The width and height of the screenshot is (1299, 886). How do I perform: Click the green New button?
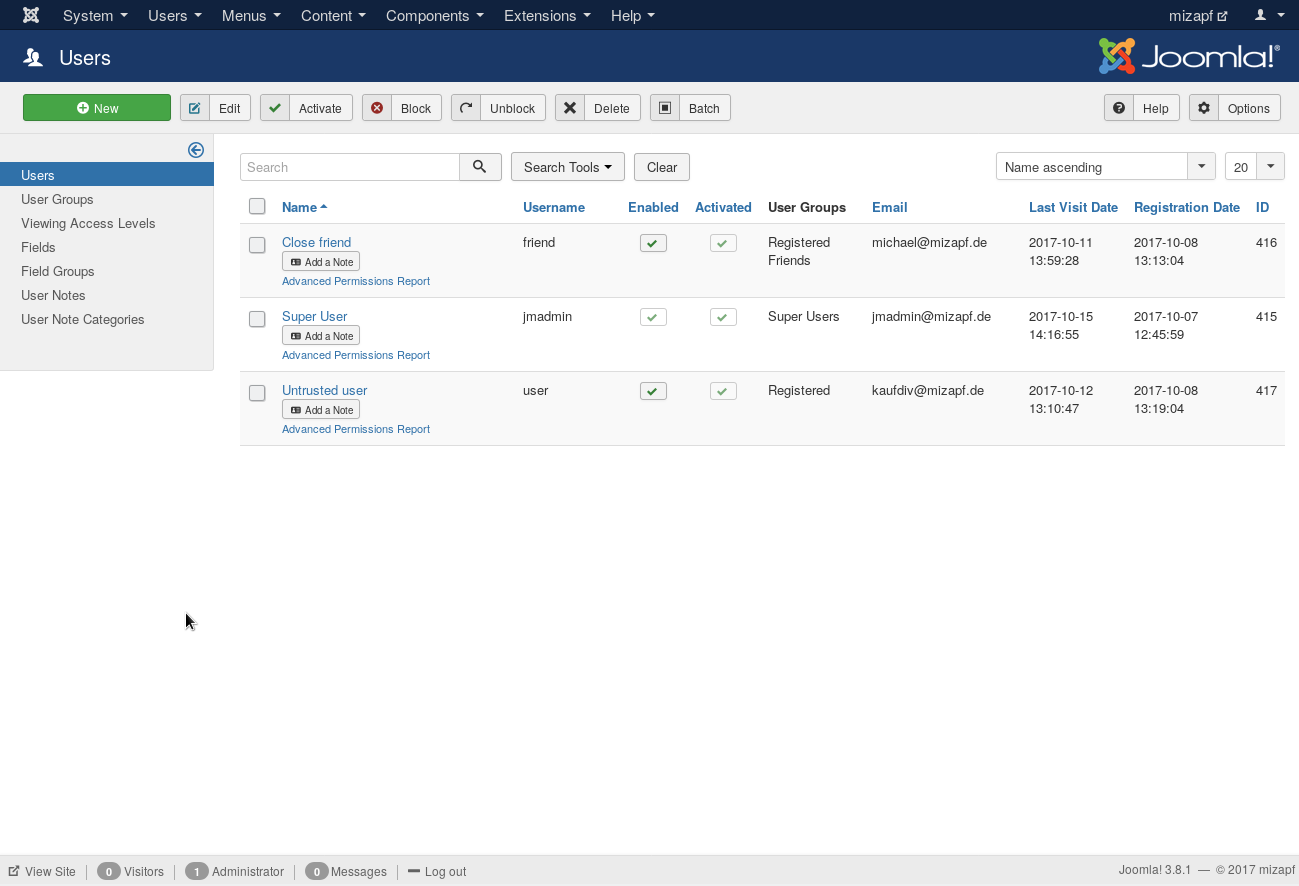[x=97, y=108]
